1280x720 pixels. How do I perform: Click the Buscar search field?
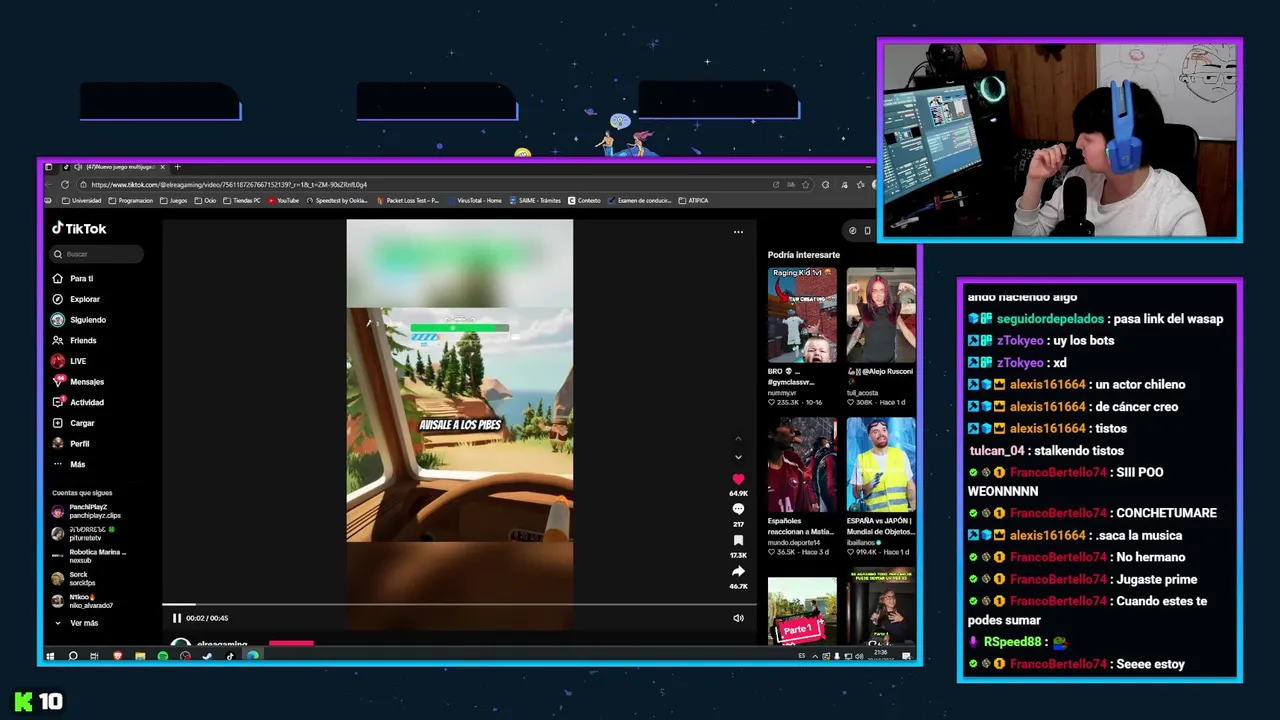tap(97, 254)
